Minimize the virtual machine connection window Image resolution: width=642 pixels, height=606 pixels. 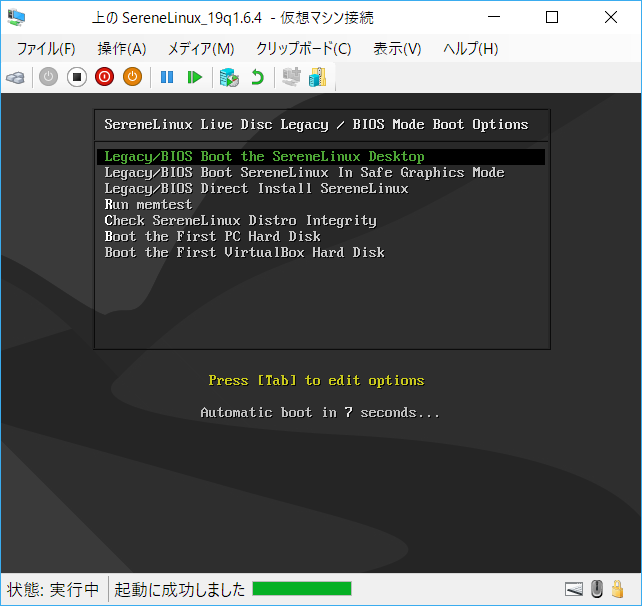pos(494,17)
